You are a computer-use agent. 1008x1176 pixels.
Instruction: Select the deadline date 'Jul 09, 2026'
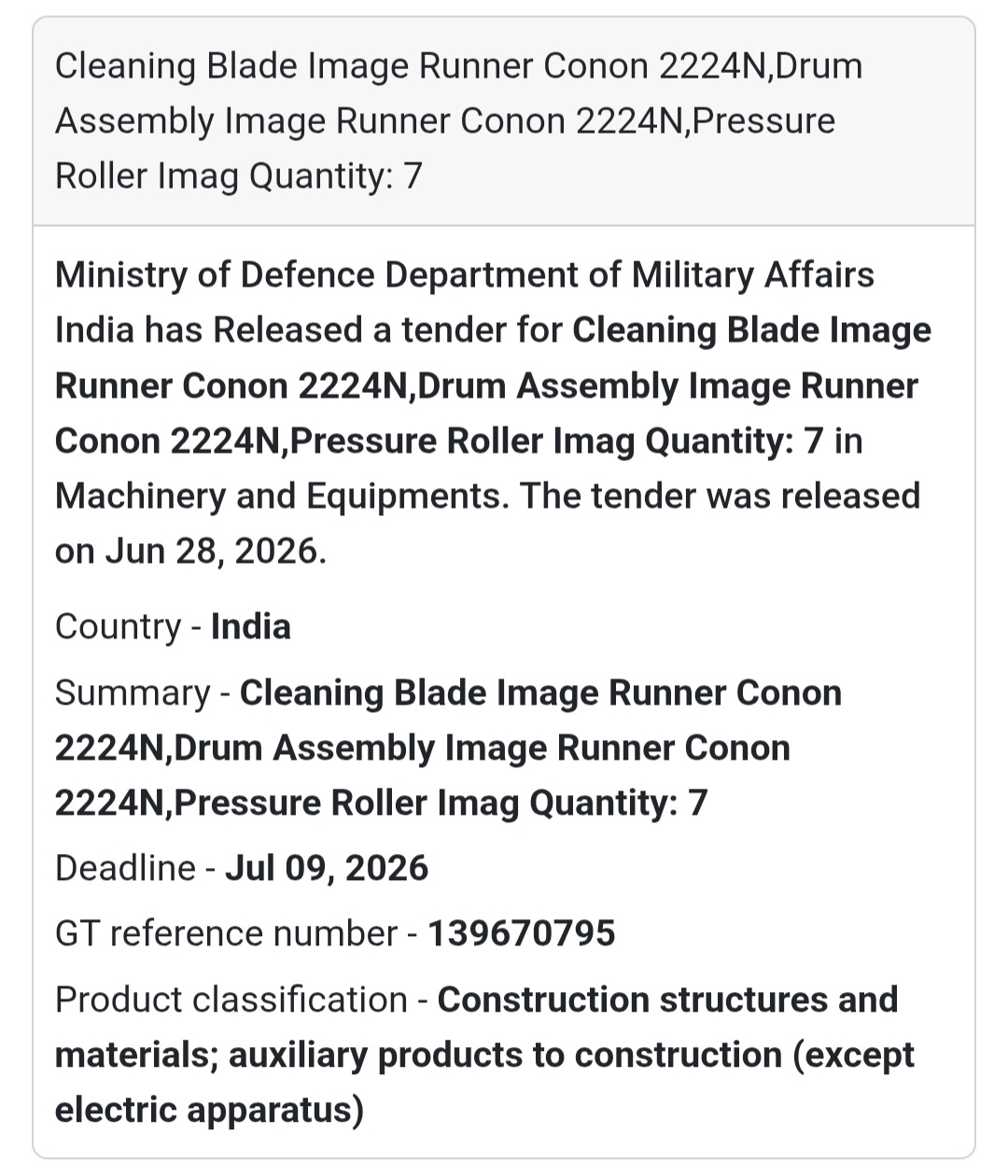tap(327, 868)
